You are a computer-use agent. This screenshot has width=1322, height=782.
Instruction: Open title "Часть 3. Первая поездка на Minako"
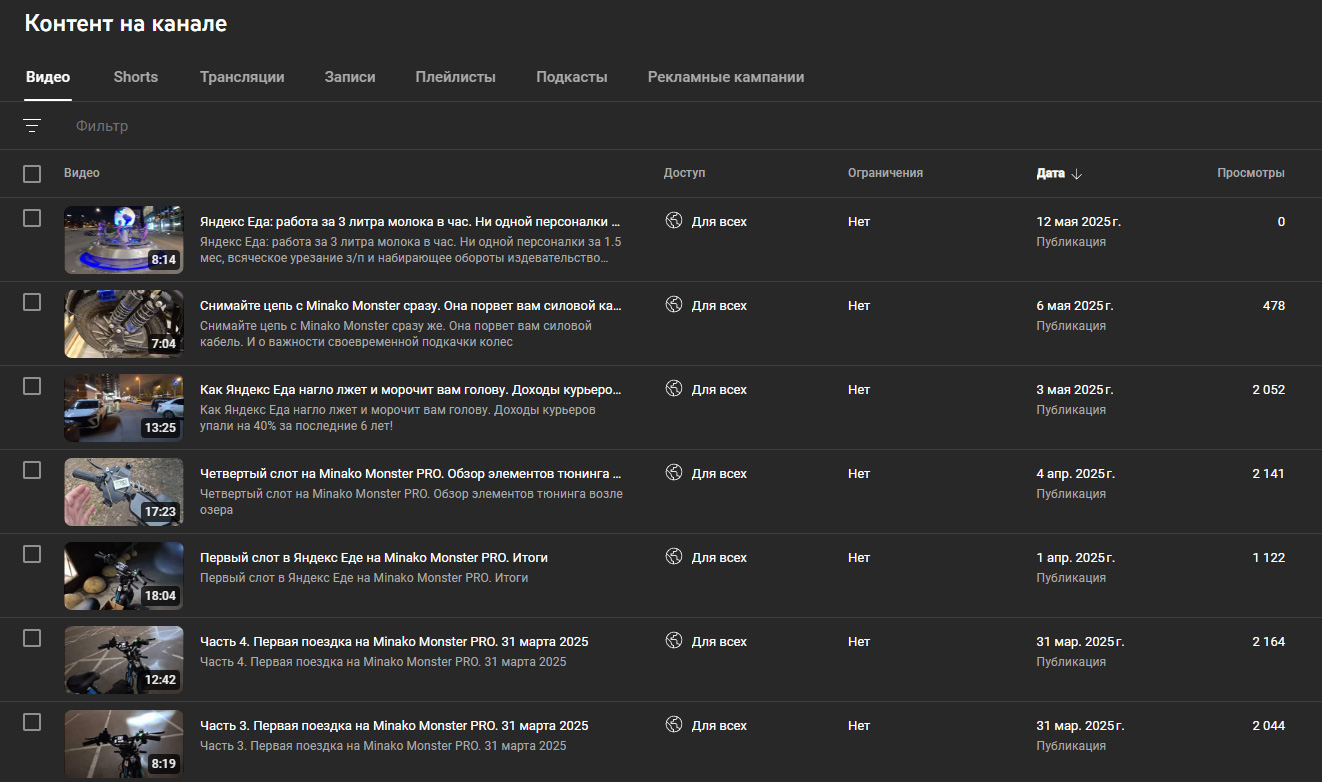click(394, 726)
